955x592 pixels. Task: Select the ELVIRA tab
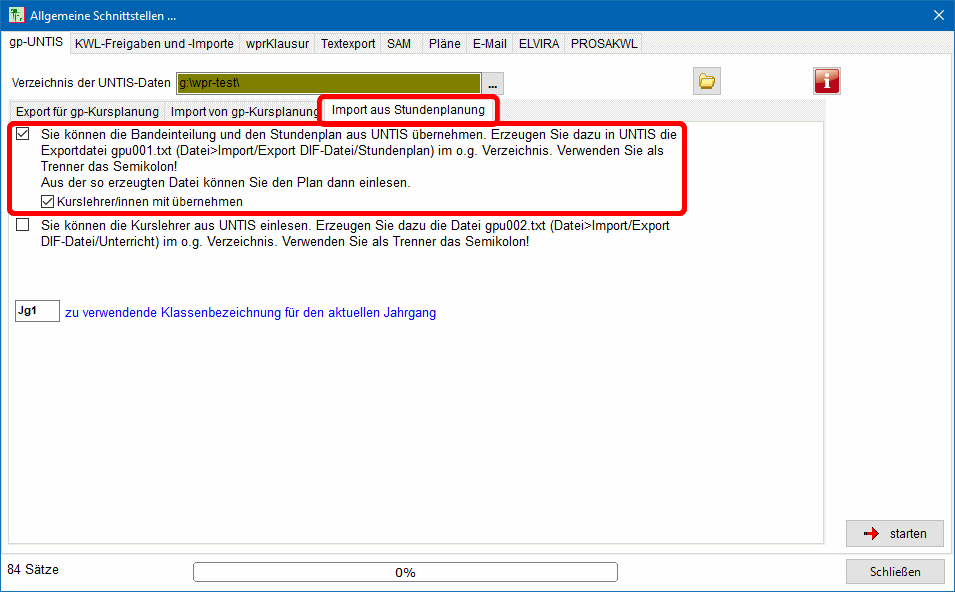coord(539,44)
